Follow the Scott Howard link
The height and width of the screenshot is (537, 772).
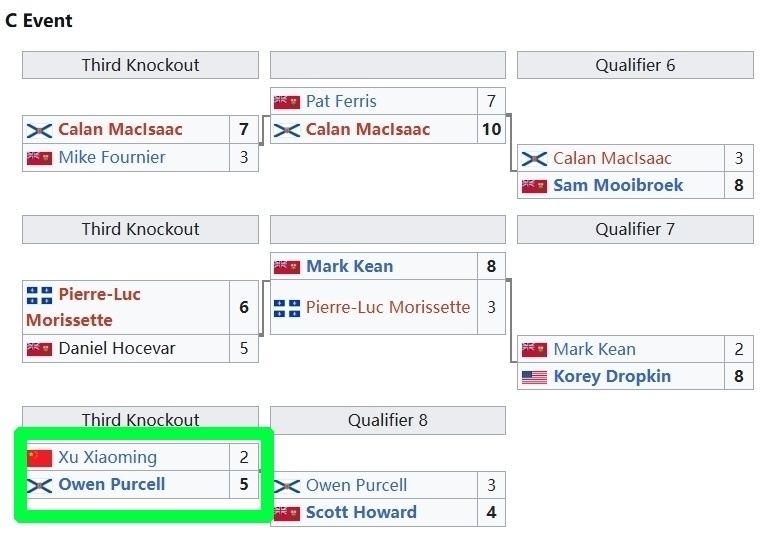click(x=361, y=513)
